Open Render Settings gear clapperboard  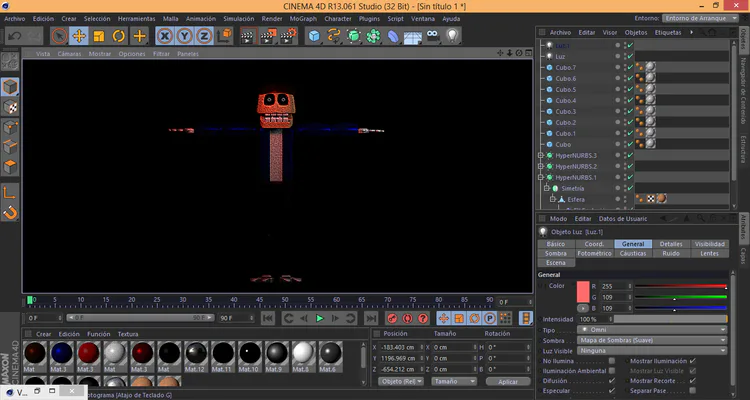tap(288, 36)
